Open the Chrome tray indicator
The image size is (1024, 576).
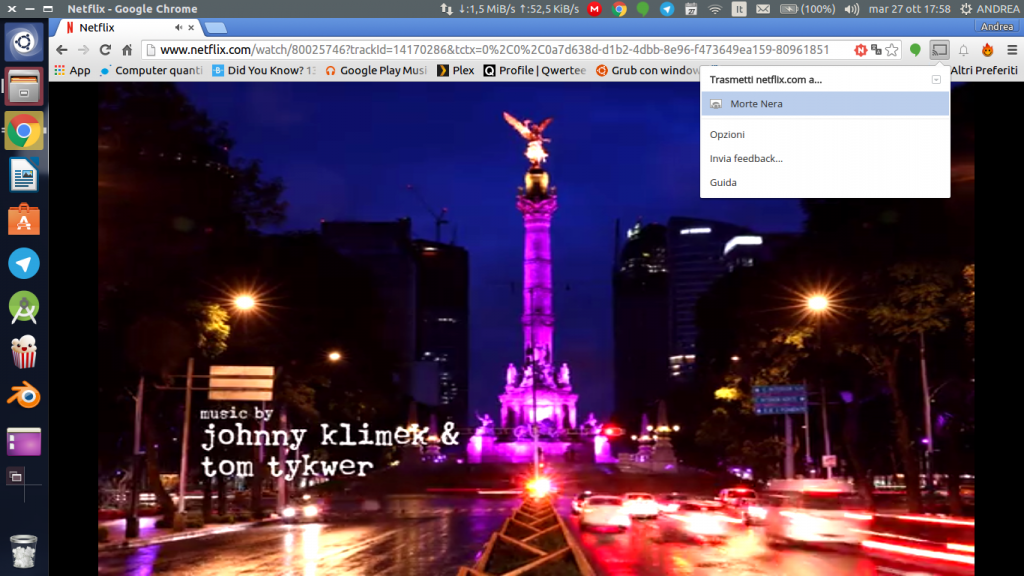tap(619, 9)
